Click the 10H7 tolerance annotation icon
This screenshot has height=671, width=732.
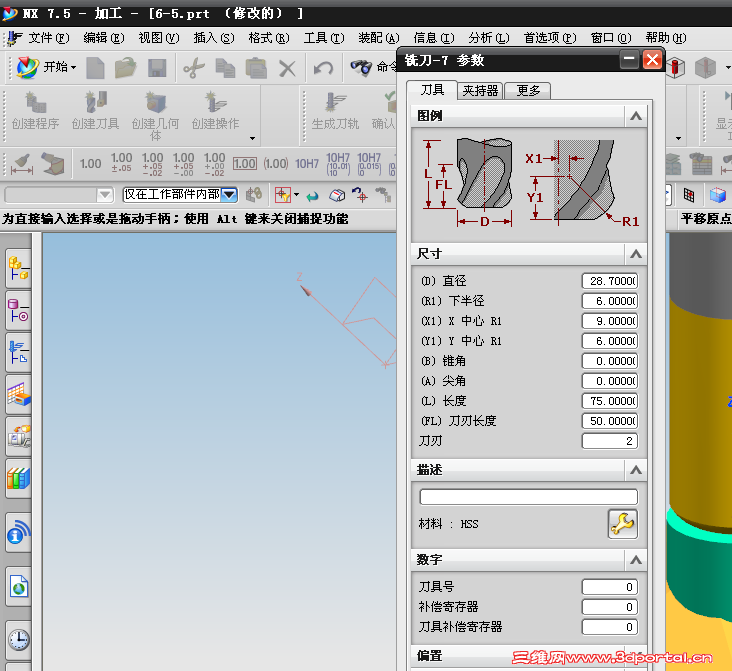[x=307, y=164]
